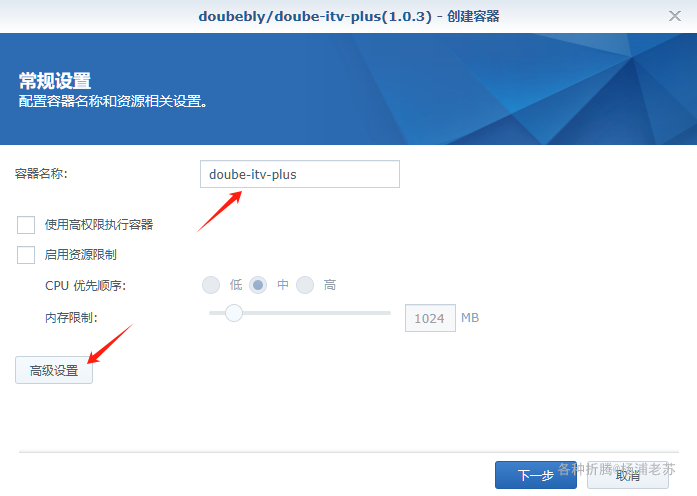
Task: Click the 常规设置 heading in banner
Action: pyautogui.click(x=55, y=81)
